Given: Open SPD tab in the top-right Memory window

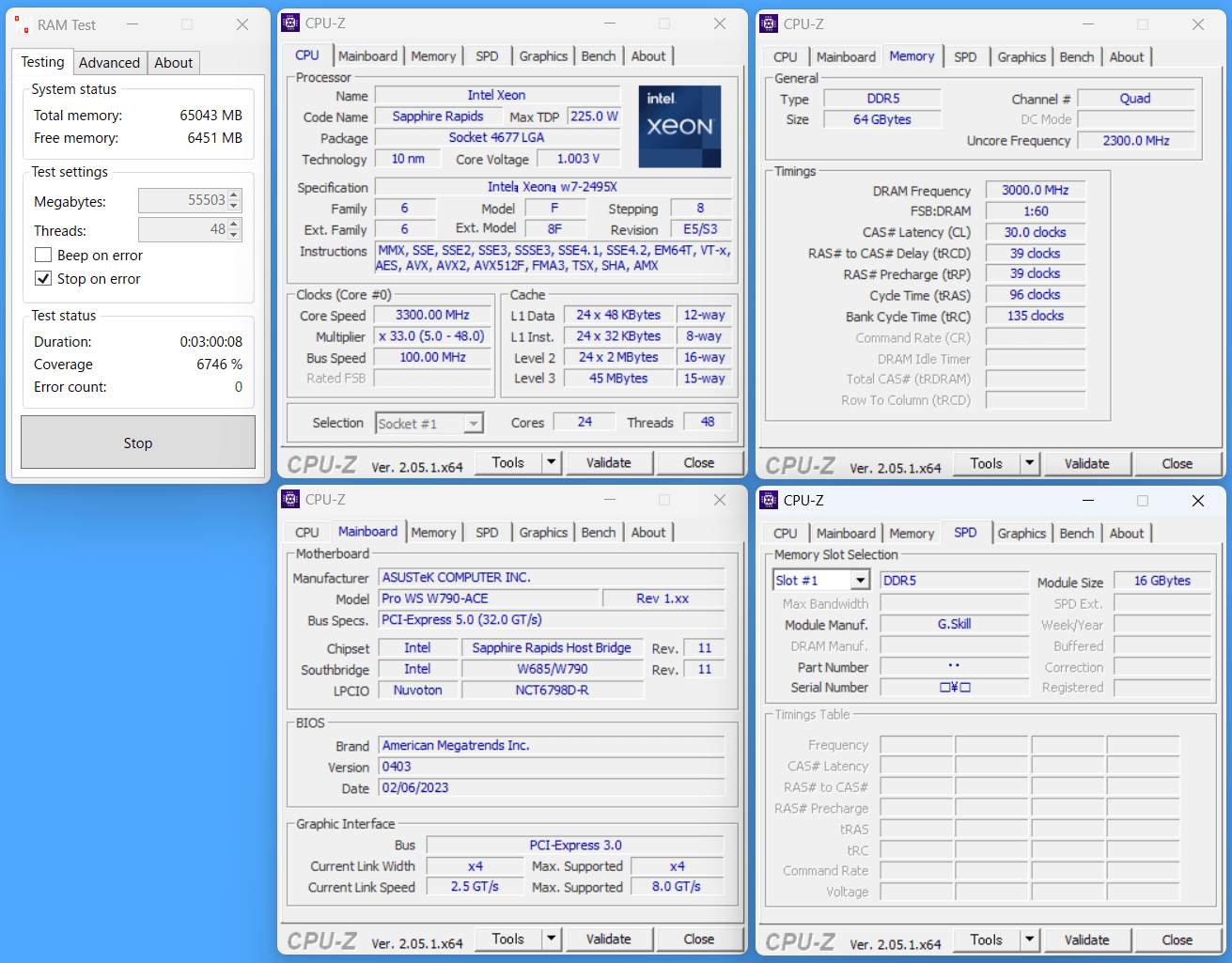Looking at the screenshot, I should click(965, 57).
